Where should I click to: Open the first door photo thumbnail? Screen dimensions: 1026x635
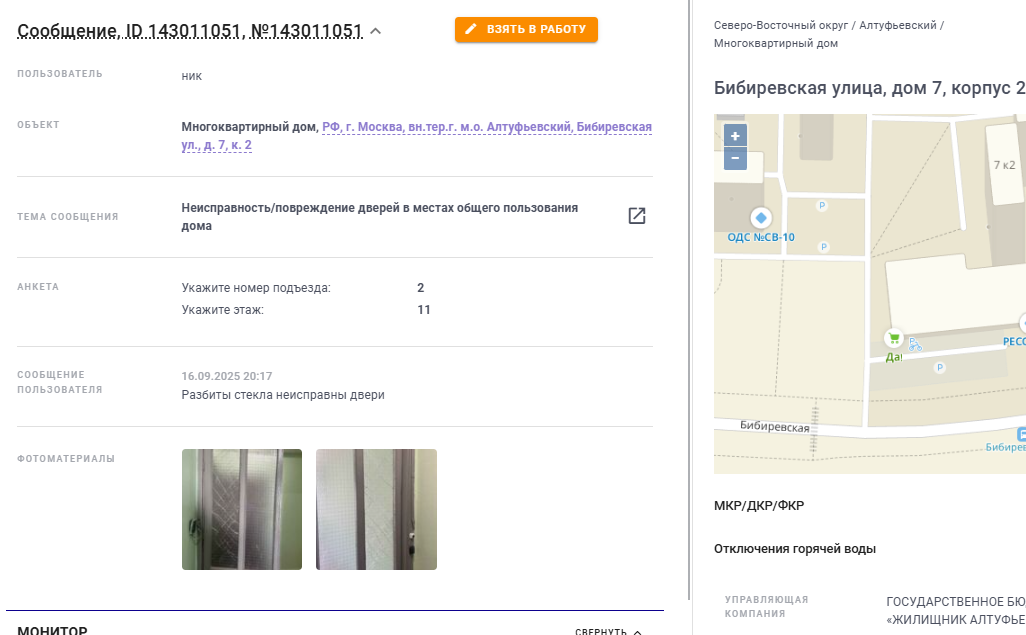click(x=242, y=509)
